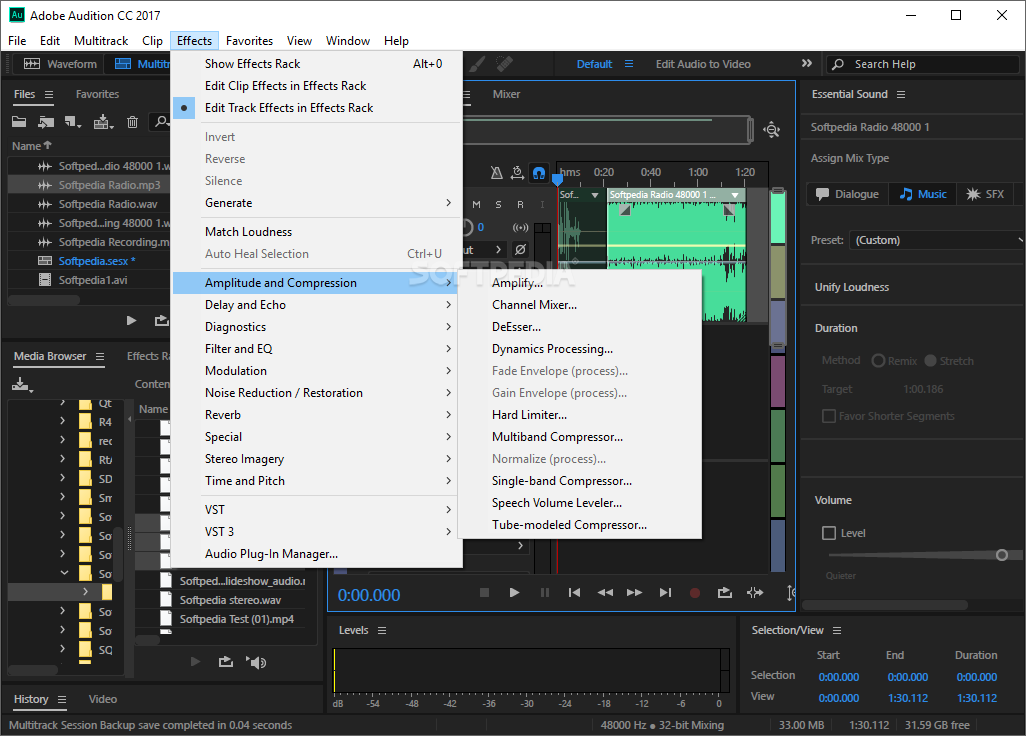Click the Media Browser shortcuts download icon
The image size is (1026, 736).
(x=22, y=385)
